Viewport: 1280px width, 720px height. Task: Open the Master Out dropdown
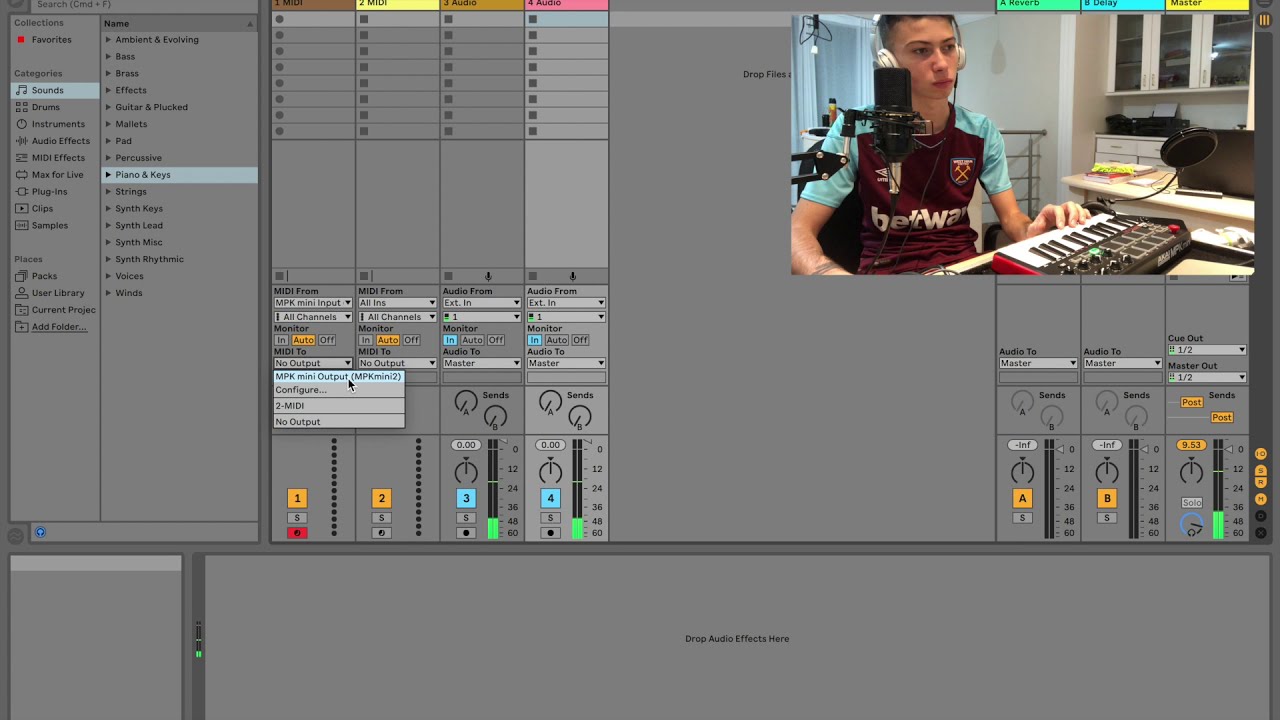tap(1207, 377)
